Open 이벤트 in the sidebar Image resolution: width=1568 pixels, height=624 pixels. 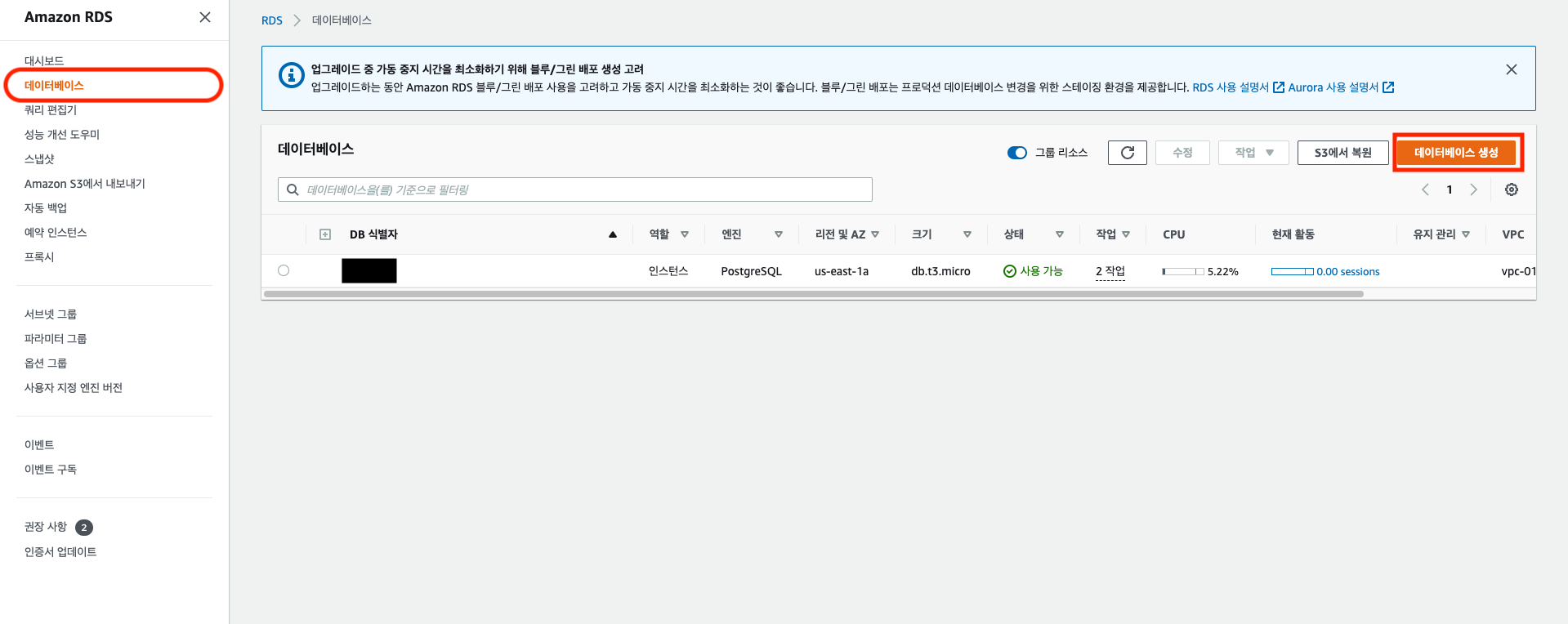tap(39, 444)
